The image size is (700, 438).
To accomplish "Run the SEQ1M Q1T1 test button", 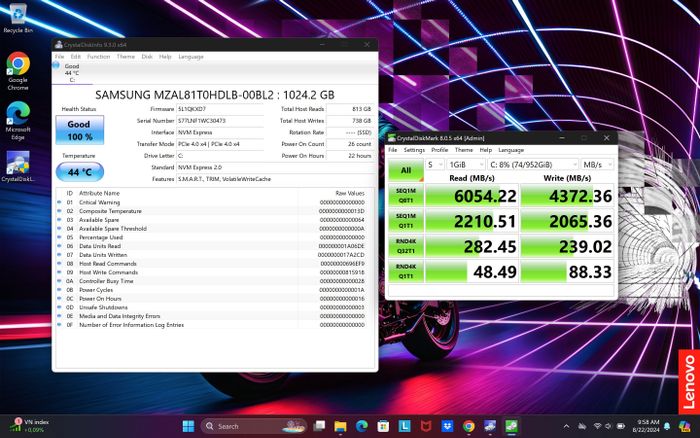I will 406,221.
